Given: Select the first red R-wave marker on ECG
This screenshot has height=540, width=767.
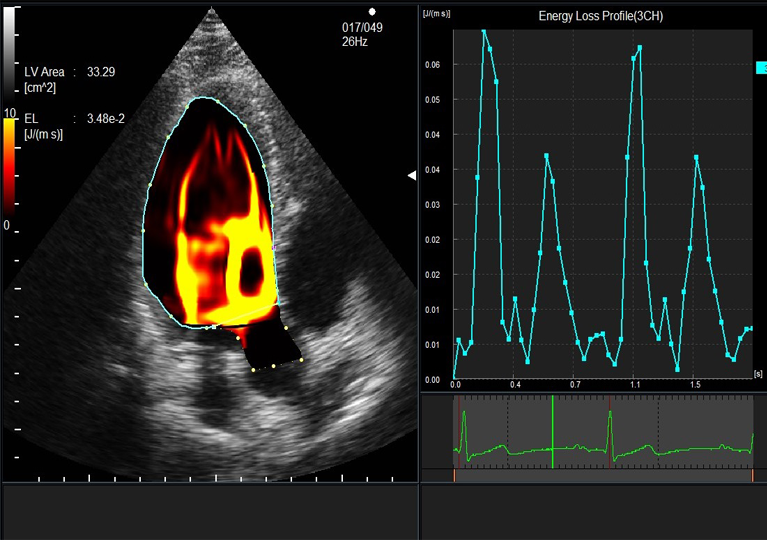Looking at the screenshot, I should point(459,431).
